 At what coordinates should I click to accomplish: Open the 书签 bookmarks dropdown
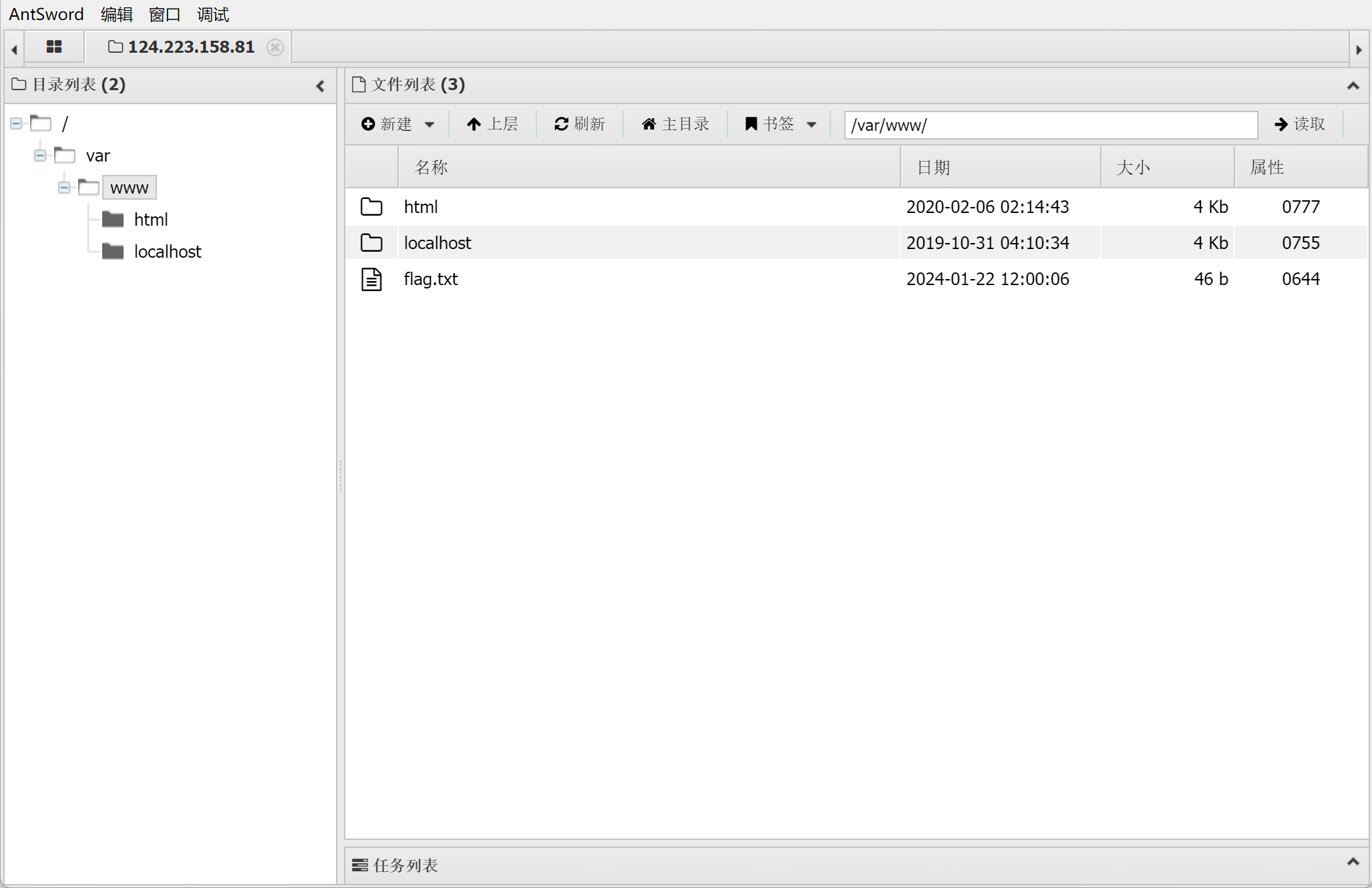point(780,124)
